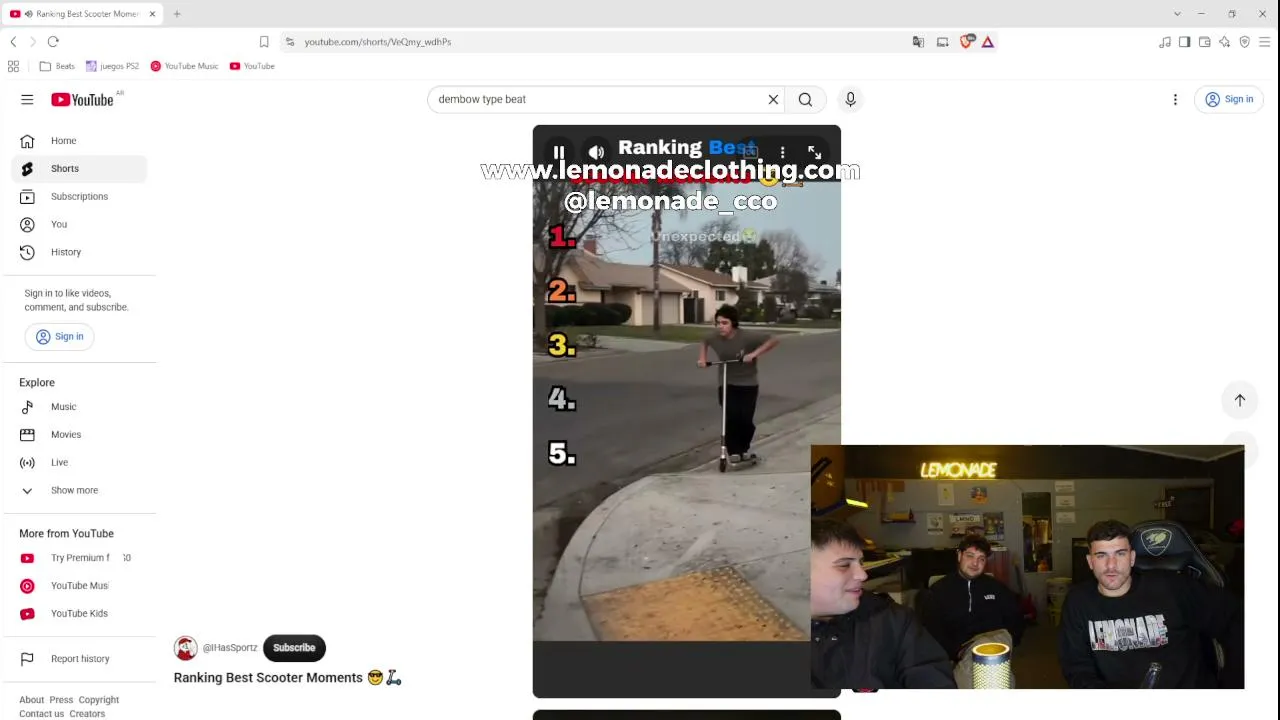Viewport: 1280px width, 720px height.
Task: Translate this page icon
Action: tap(918, 42)
